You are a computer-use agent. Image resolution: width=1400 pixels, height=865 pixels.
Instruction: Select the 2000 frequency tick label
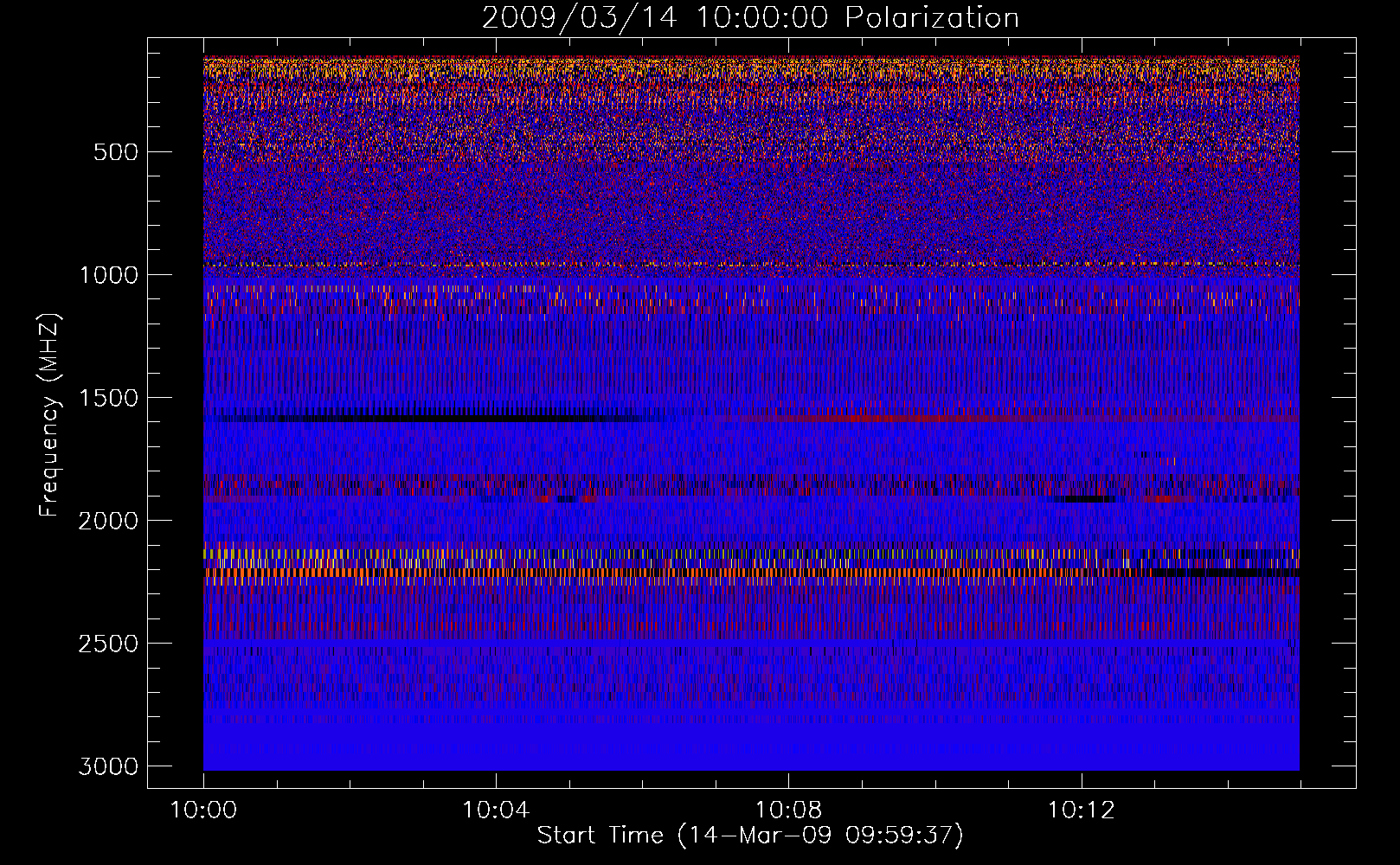click(x=108, y=521)
